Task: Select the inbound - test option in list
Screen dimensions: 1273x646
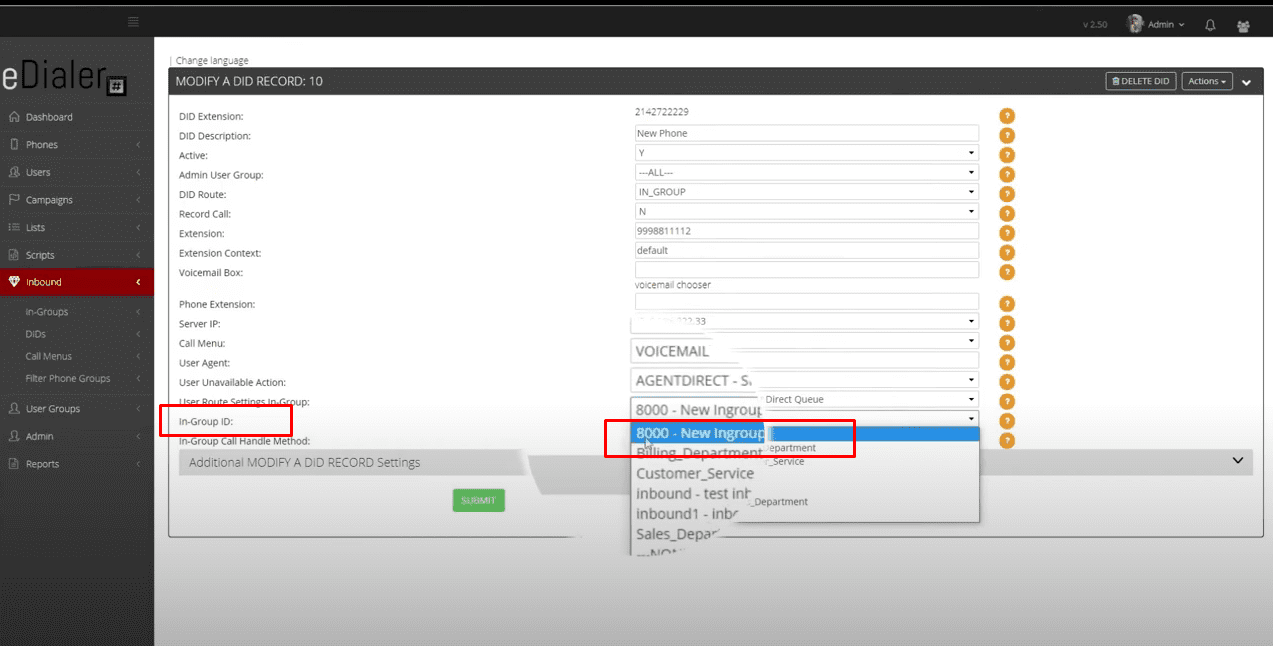Action: (x=693, y=493)
